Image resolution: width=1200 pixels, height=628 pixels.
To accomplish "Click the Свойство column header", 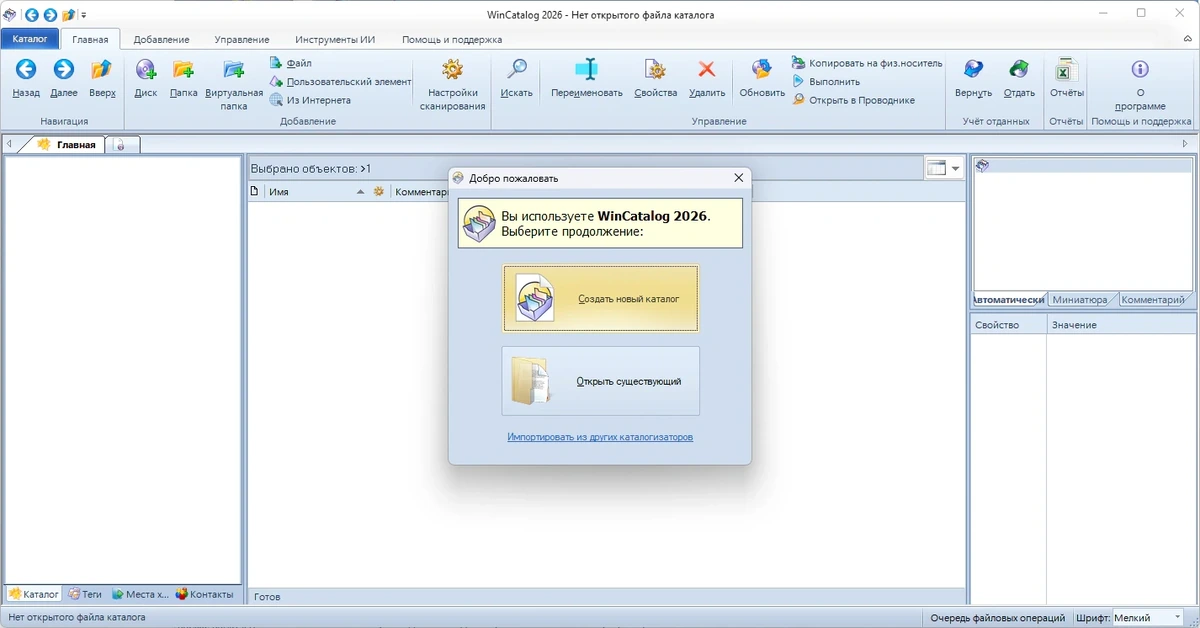I will pyautogui.click(x=1008, y=325).
